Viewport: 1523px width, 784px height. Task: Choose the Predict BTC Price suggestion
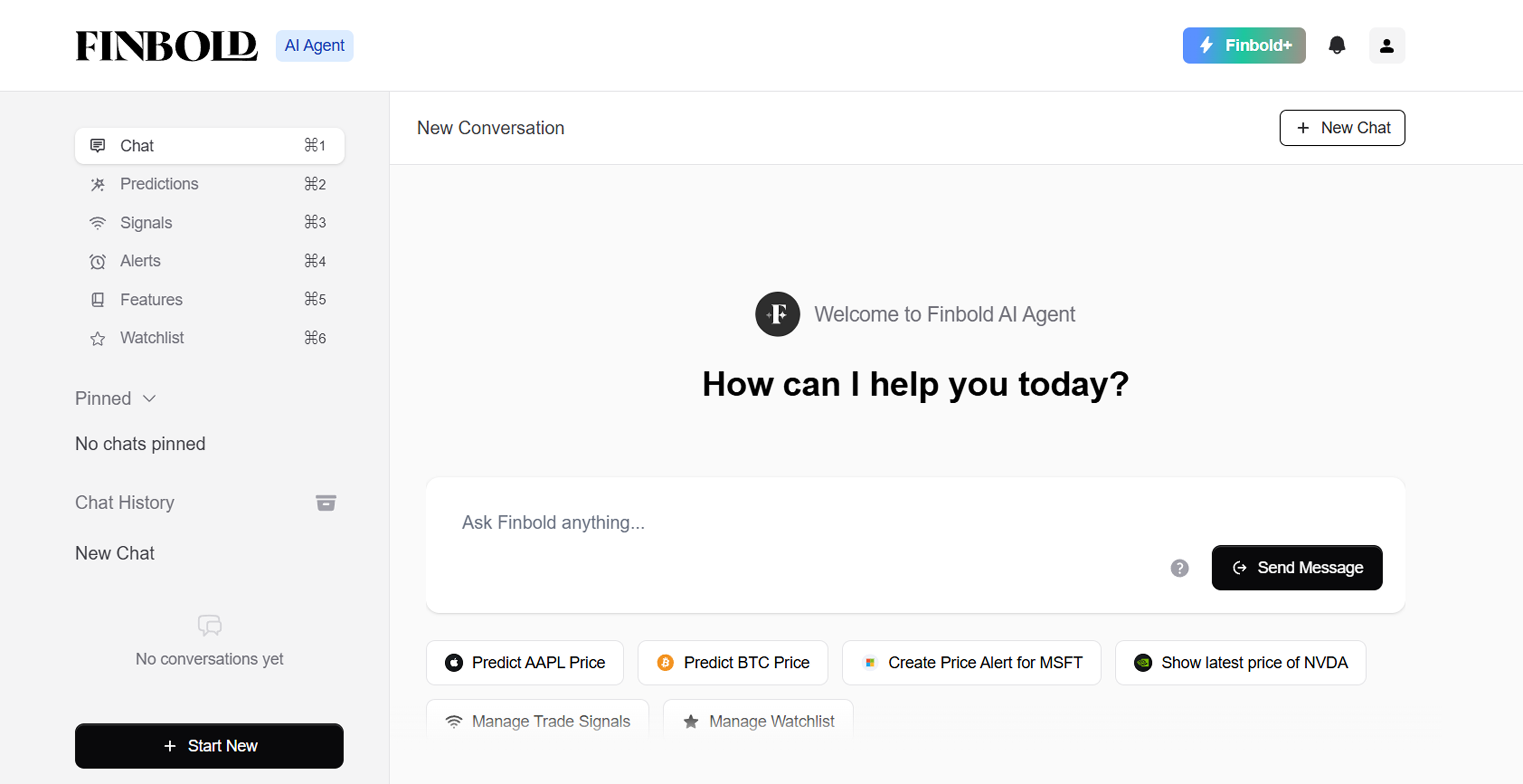tap(732, 662)
